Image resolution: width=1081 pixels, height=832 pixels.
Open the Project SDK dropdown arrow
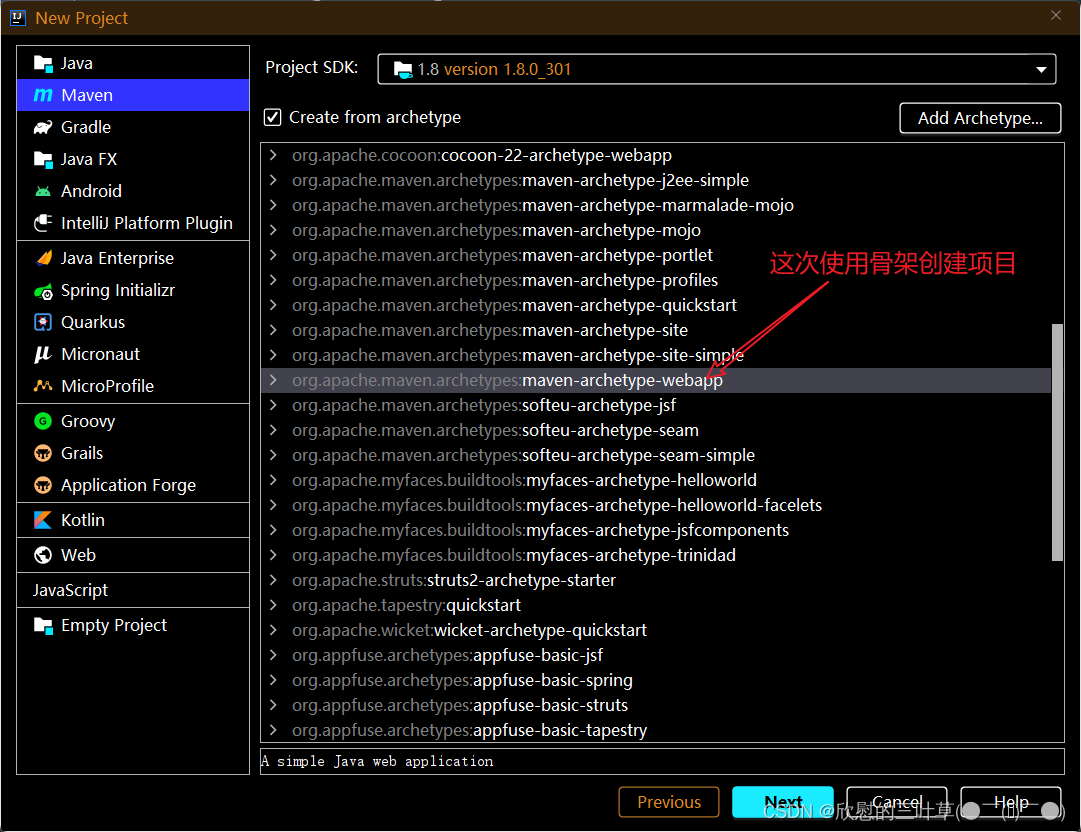pyautogui.click(x=1041, y=70)
